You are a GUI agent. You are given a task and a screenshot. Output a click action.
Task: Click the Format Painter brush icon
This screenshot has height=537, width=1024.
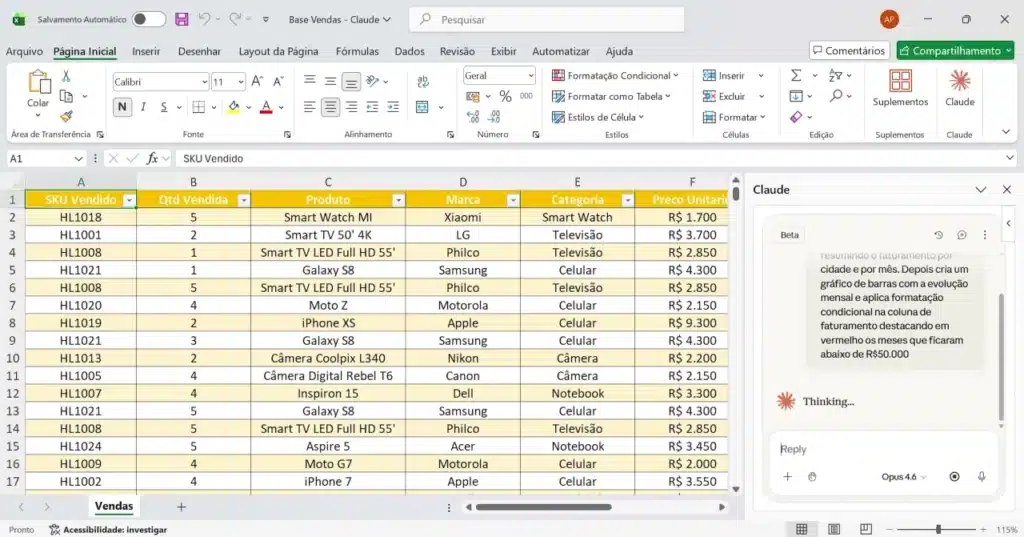[66, 116]
